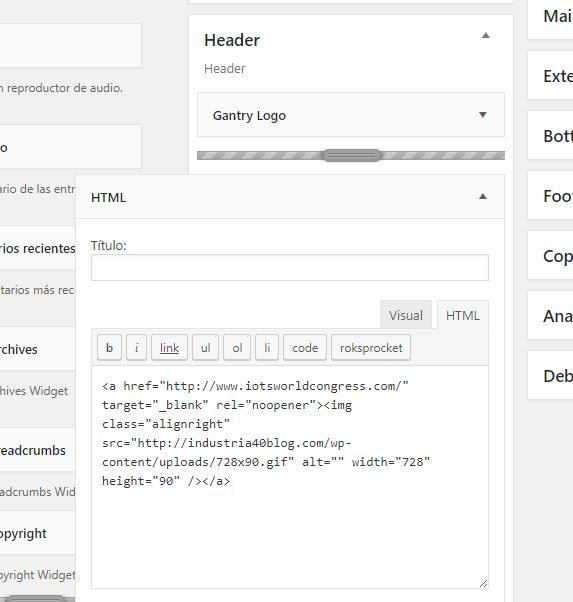Click the Gantry divider handle bar
The image size is (573, 602).
pyautogui.click(x=351, y=155)
